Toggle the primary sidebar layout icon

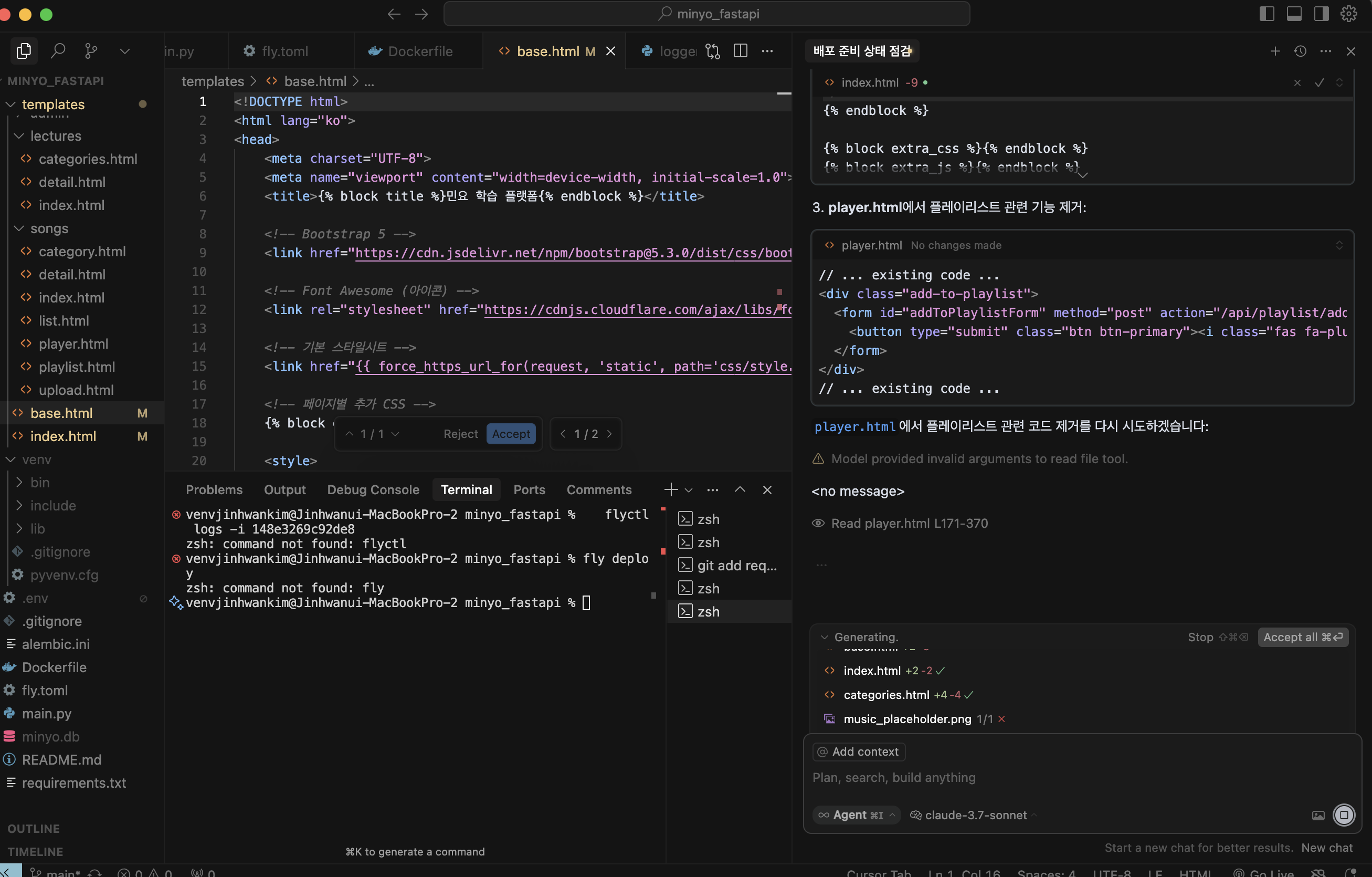tap(1266, 14)
